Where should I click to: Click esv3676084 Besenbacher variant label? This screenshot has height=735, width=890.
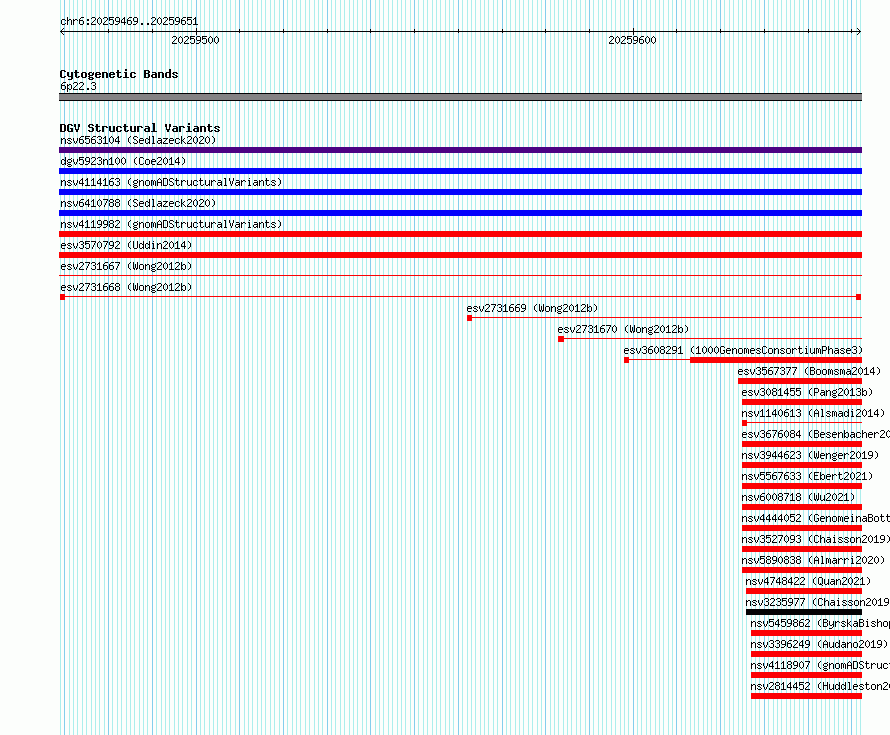point(816,434)
